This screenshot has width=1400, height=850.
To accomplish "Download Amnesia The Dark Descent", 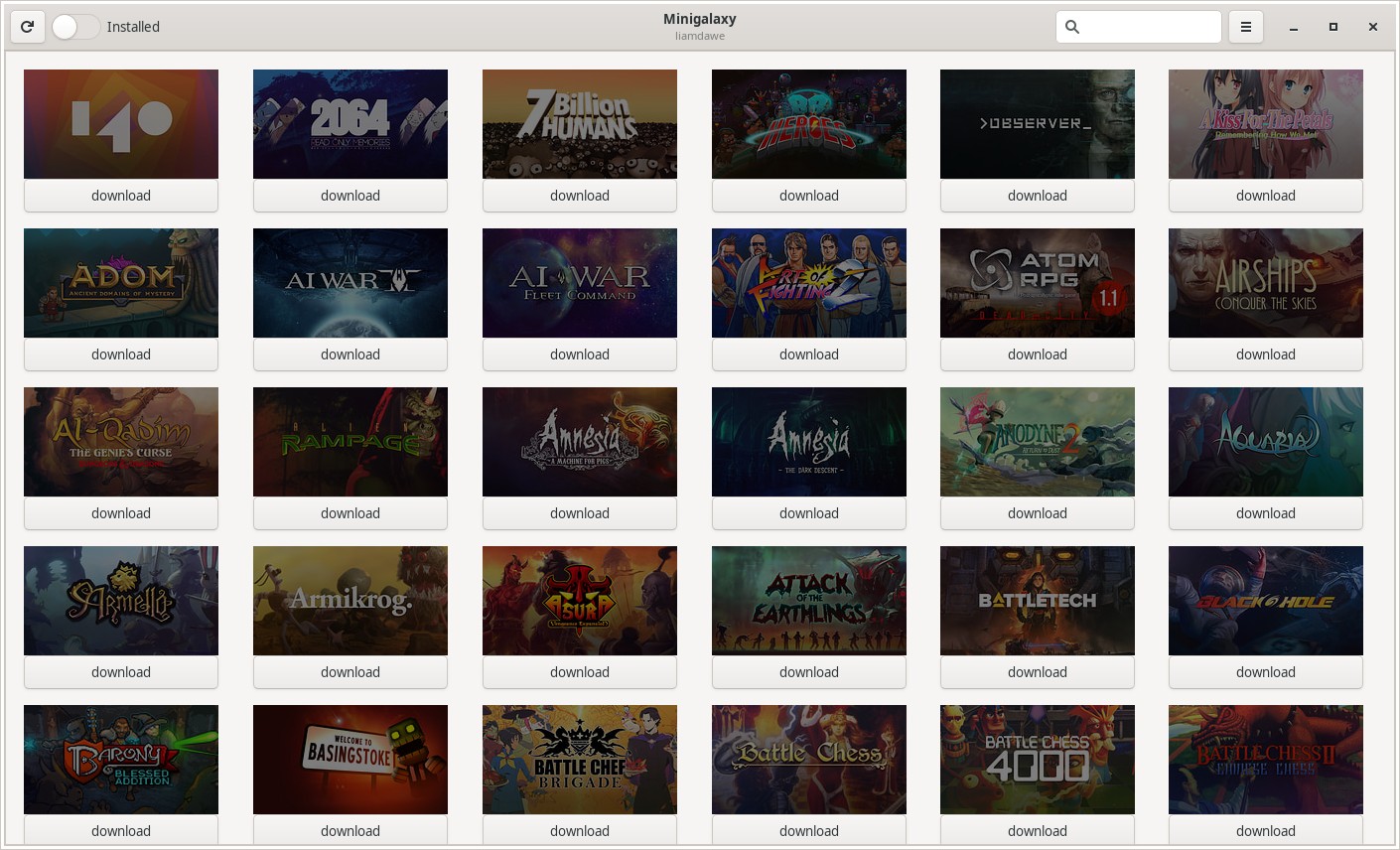I will (809, 513).
